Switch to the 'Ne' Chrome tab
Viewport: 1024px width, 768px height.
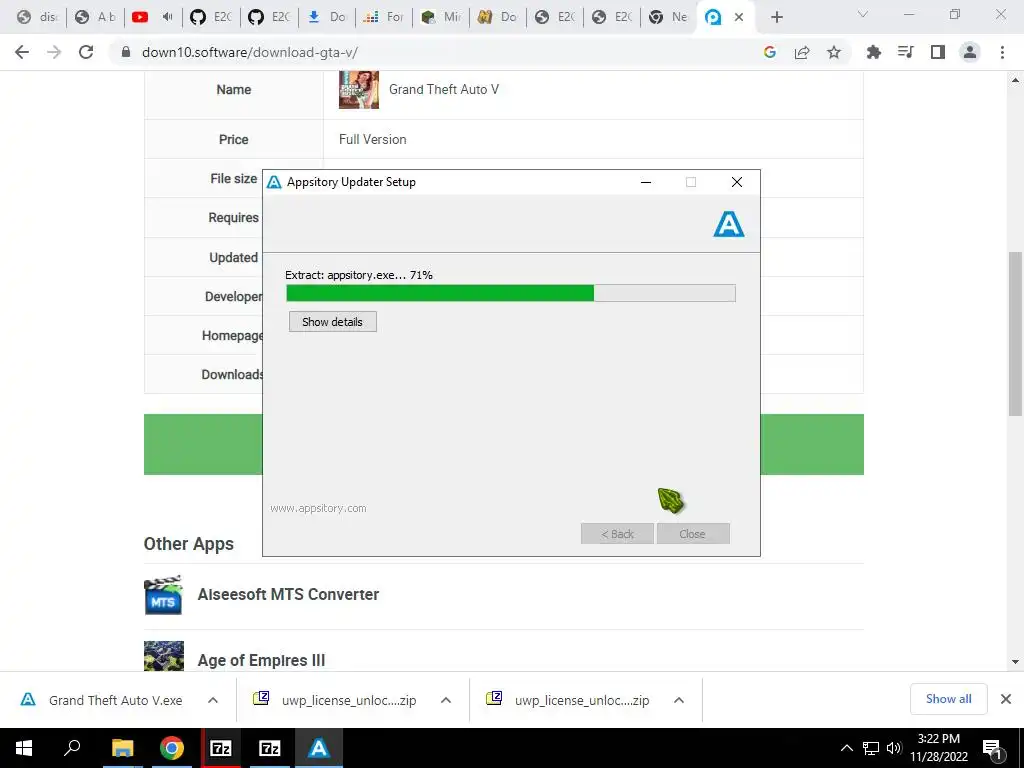669,17
